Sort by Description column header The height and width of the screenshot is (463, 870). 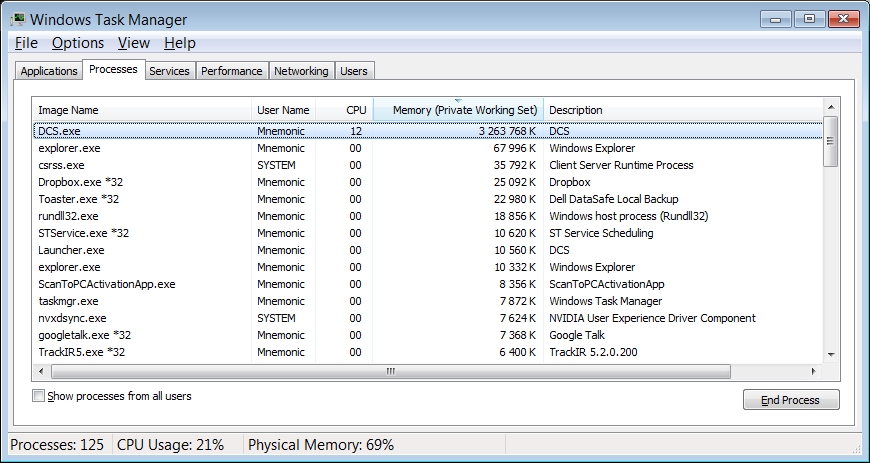click(x=682, y=110)
